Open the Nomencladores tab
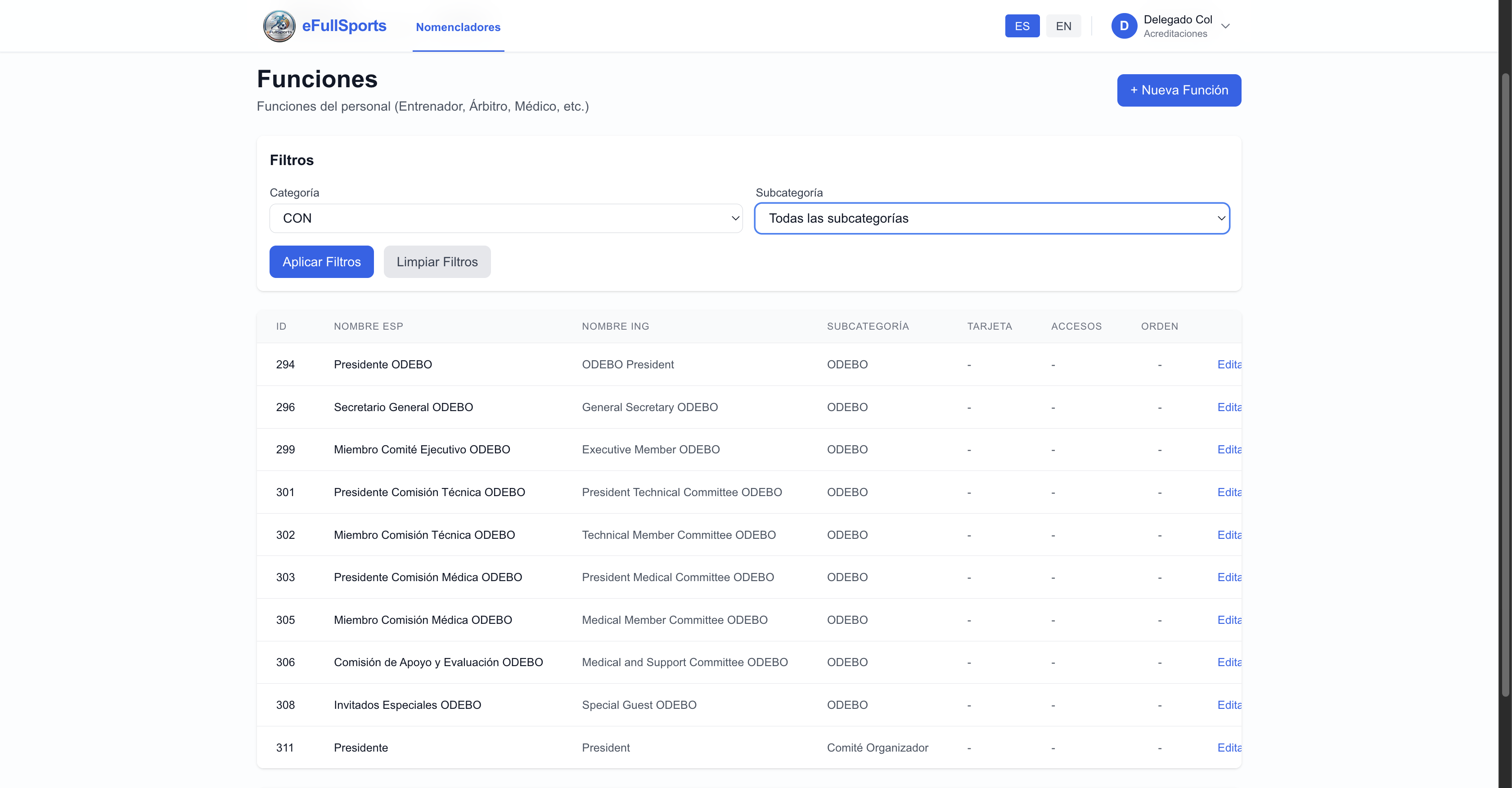 click(458, 27)
